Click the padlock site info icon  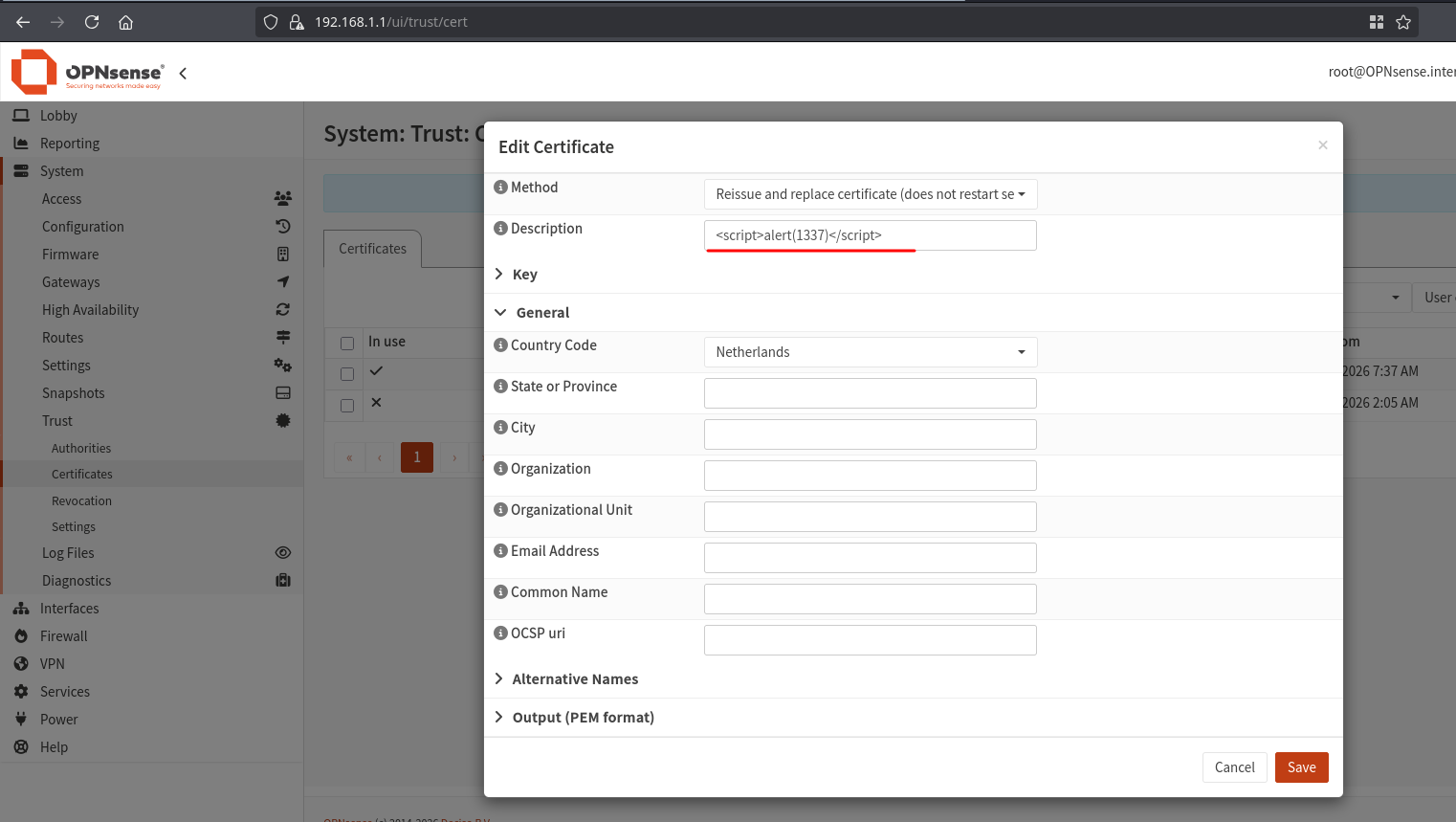coord(297,22)
